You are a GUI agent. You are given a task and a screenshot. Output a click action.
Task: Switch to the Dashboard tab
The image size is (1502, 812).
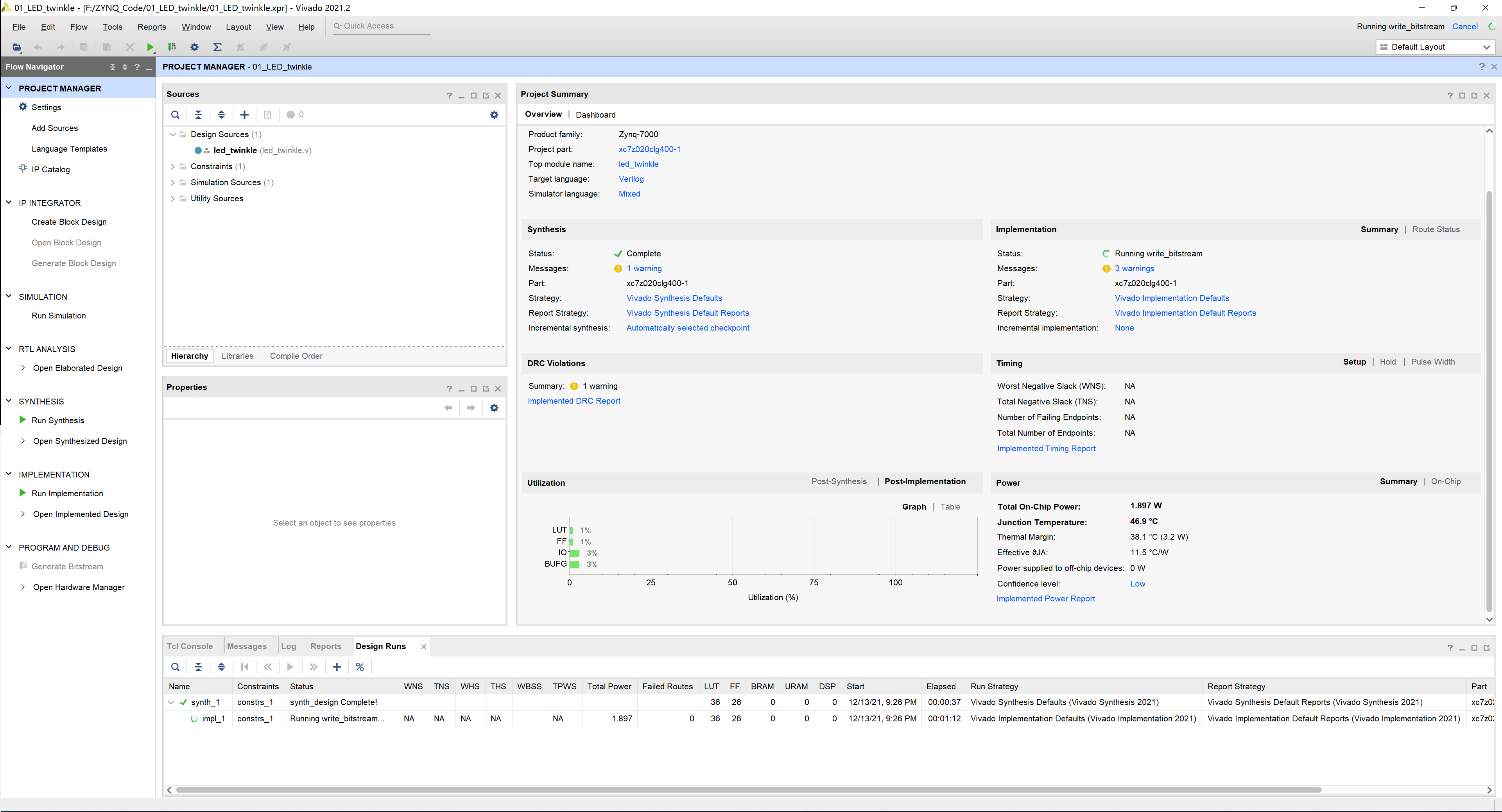[597, 114]
